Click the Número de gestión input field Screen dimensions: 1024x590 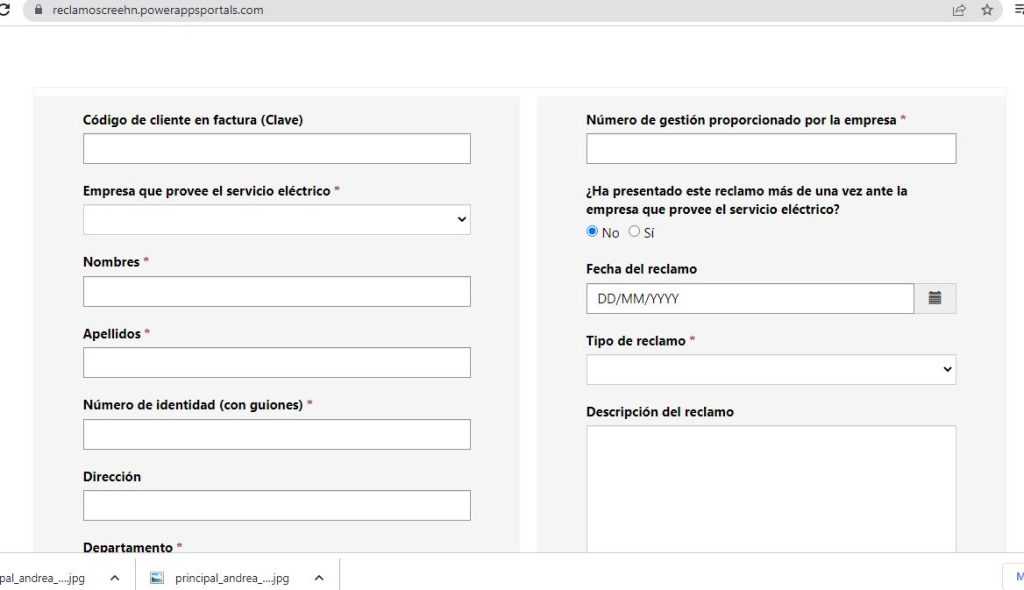coord(771,148)
